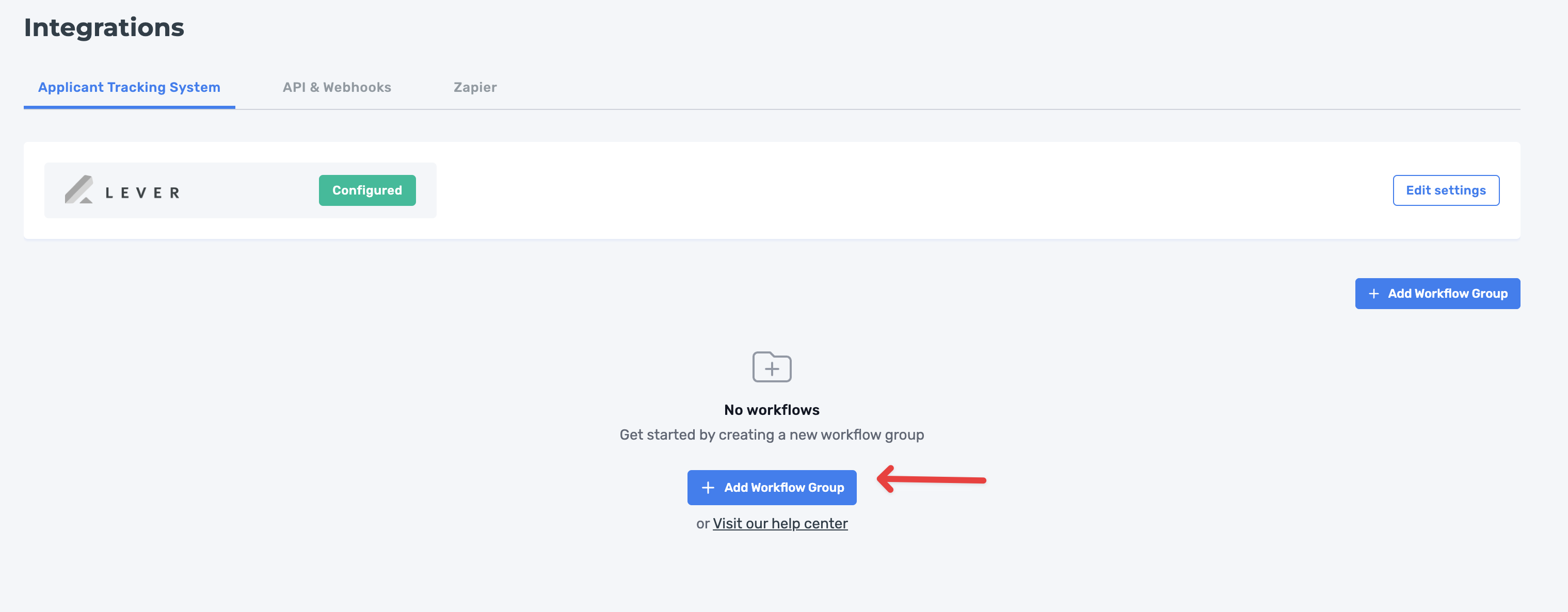Open the Applicant Tracking System tab
This screenshot has height=612, width=1568.
pyautogui.click(x=129, y=88)
